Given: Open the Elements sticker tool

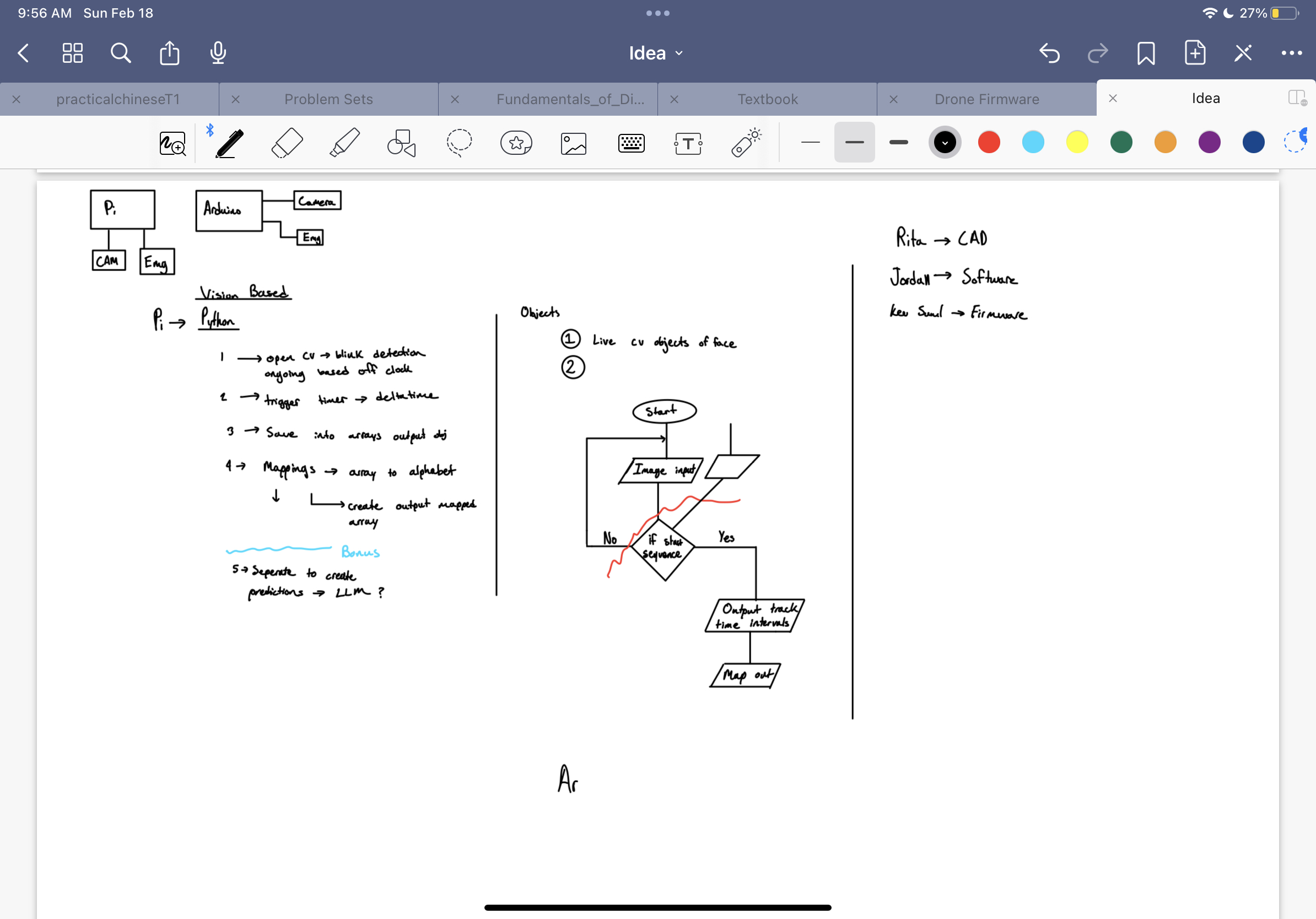Looking at the screenshot, I should (x=516, y=143).
